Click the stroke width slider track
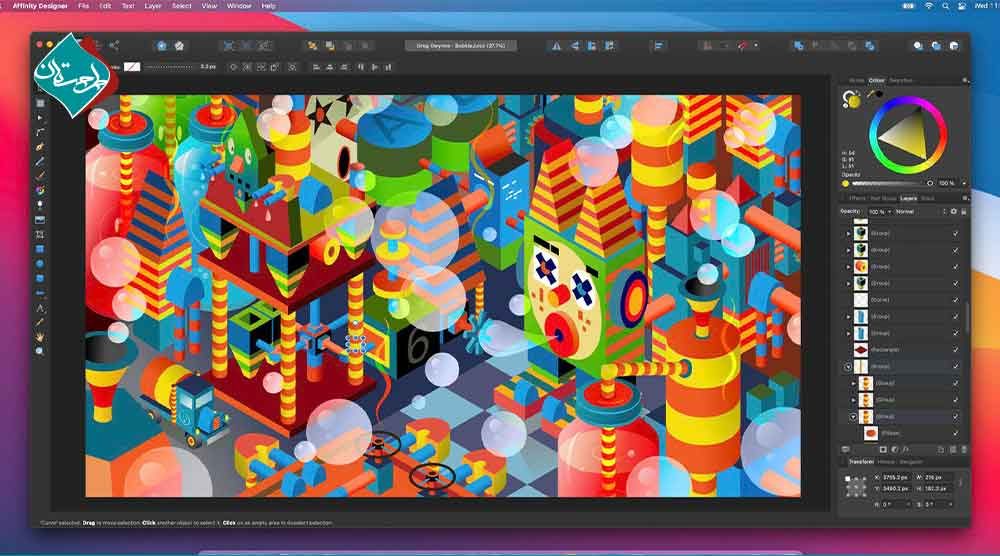 tap(171, 67)
